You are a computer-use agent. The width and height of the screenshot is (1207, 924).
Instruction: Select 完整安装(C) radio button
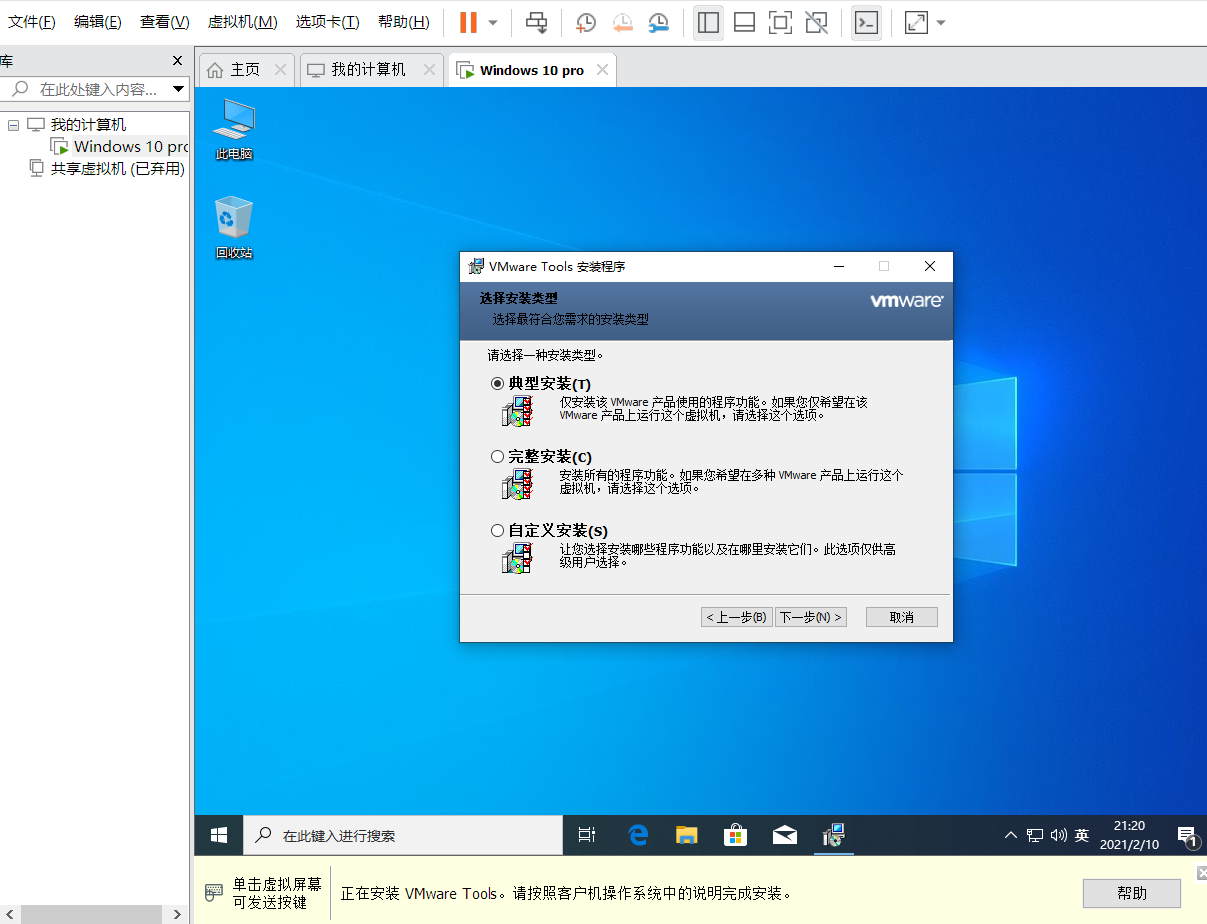[x=497, y=457]
